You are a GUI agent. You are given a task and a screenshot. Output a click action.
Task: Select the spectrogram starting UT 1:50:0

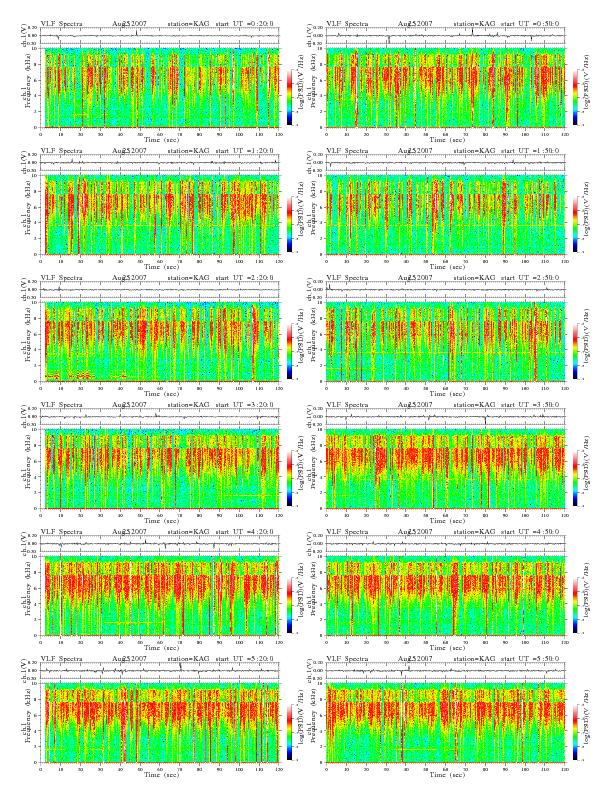445,215
